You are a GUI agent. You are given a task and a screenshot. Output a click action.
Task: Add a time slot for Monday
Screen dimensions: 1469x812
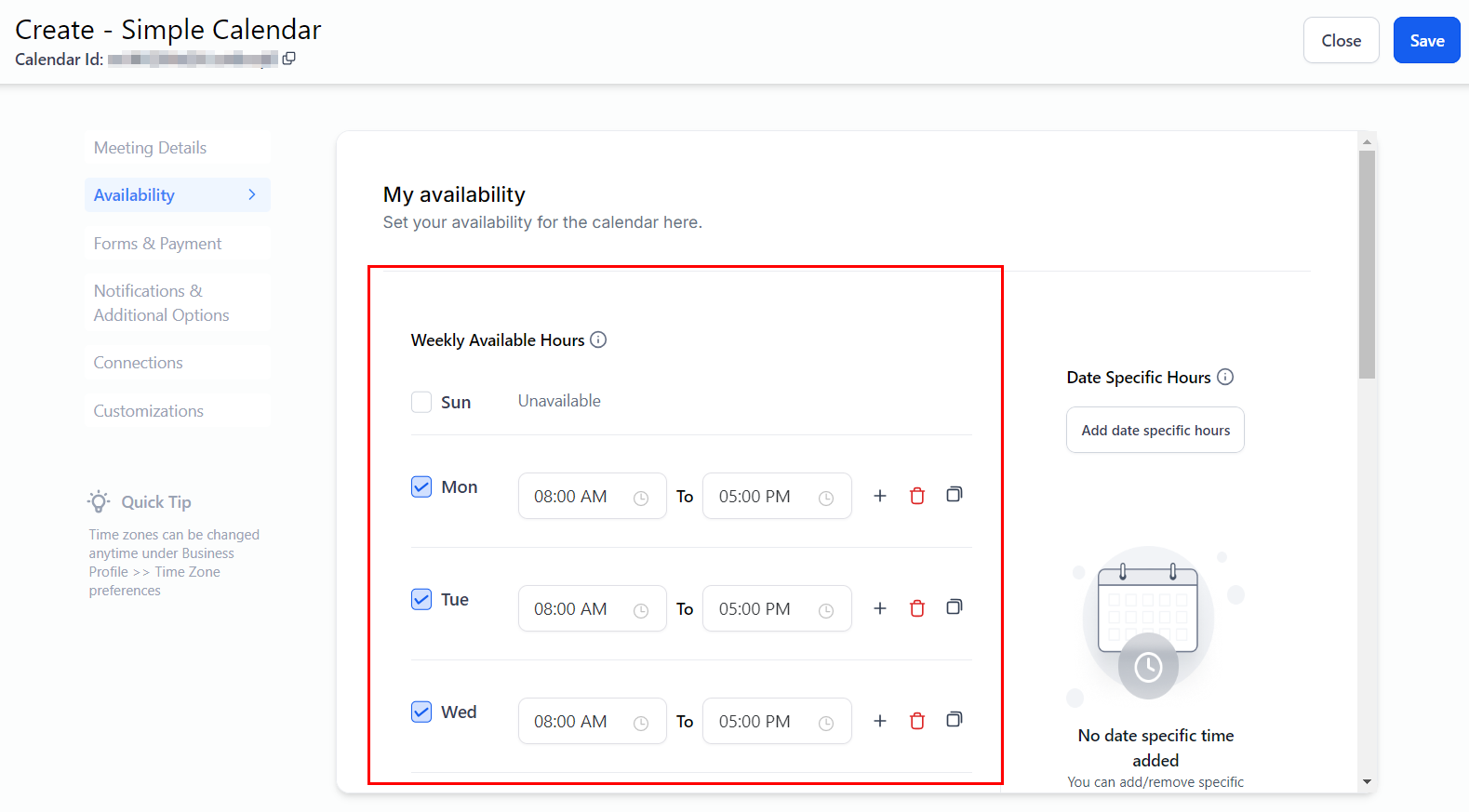[879, 496]
